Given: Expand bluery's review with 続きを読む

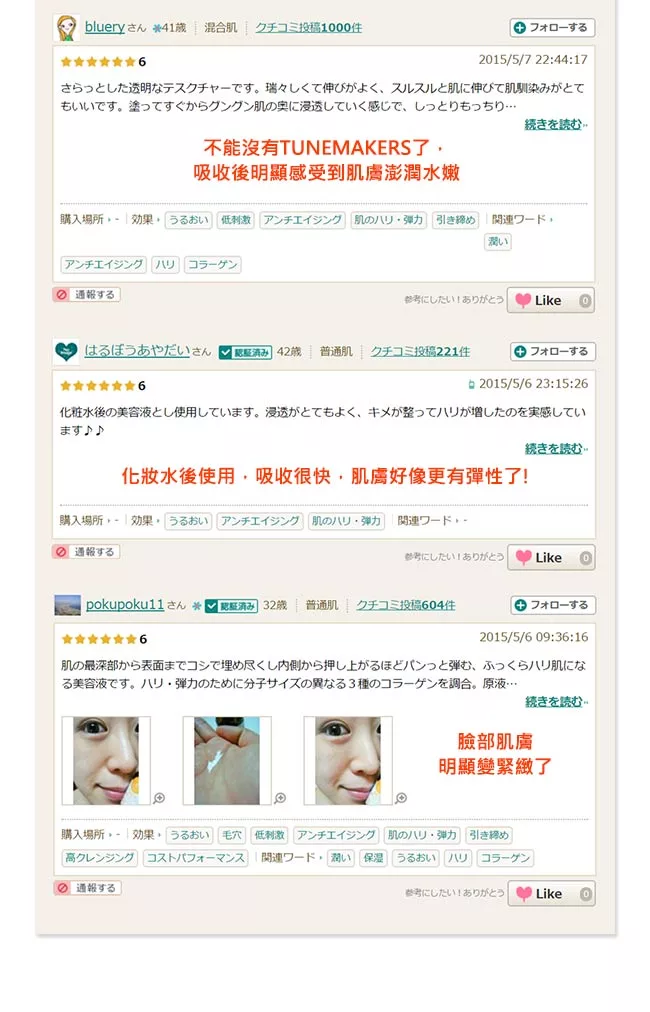Looking at the screenshot, I should tap(555, 124).
